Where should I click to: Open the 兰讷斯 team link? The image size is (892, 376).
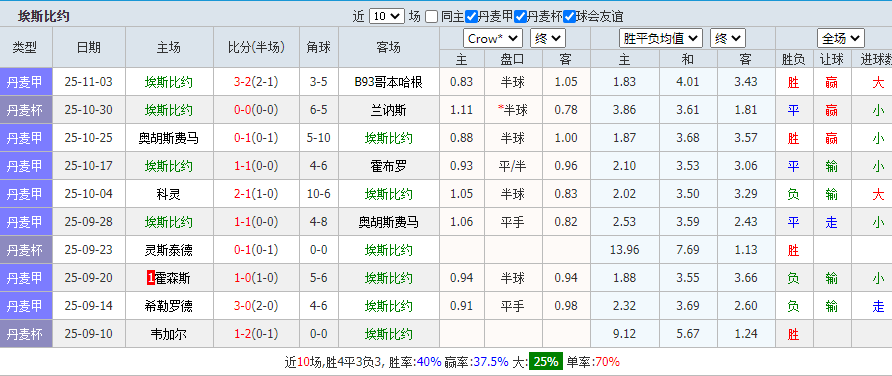(x=389, y=110)
